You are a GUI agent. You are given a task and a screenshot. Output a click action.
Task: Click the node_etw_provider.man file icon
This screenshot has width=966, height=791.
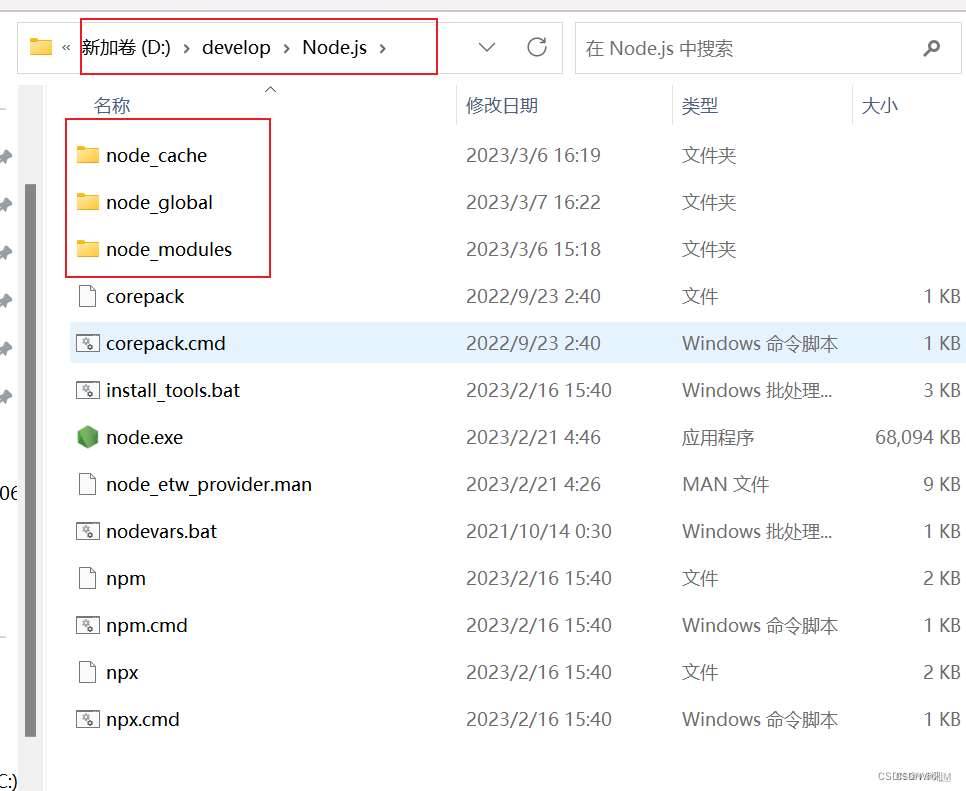coord(87,484)
